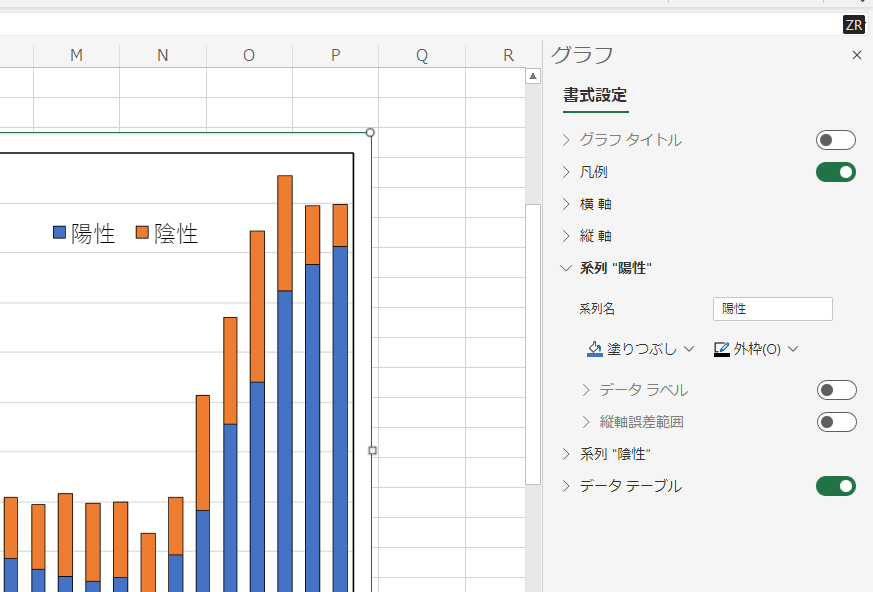Click the ZR badge icon
This screenshot has width=873, height=592.
[x=853, y=25]
